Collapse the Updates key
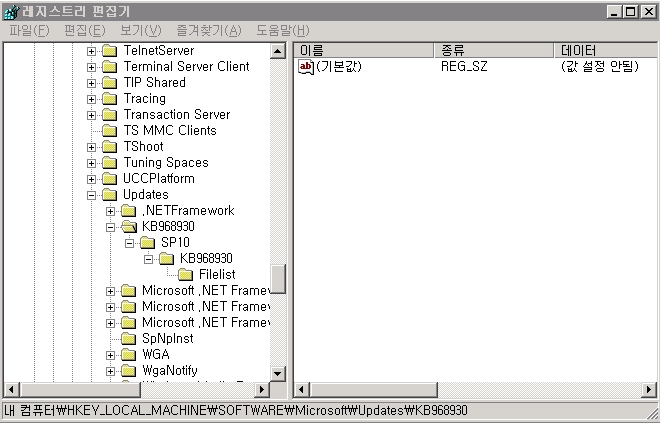This screenshot has height=423, width=660. 91,195
